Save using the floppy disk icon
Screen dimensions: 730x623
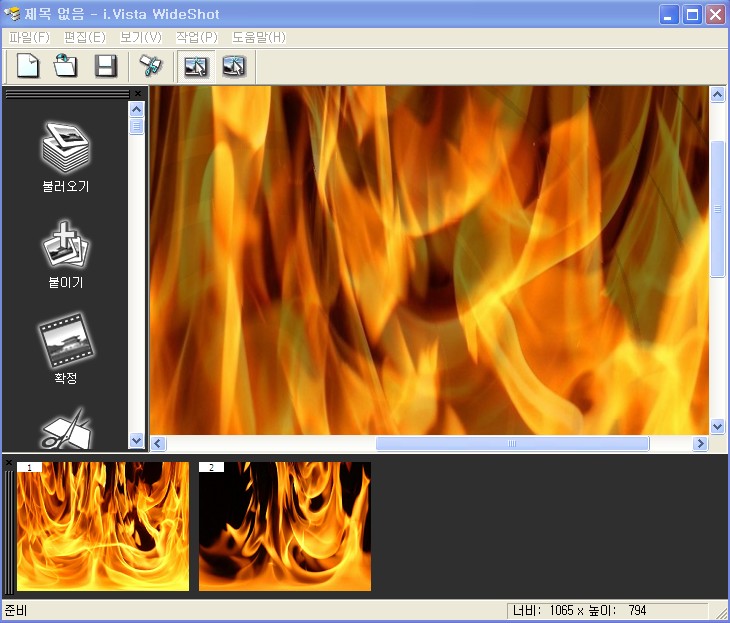coord(106,66)
